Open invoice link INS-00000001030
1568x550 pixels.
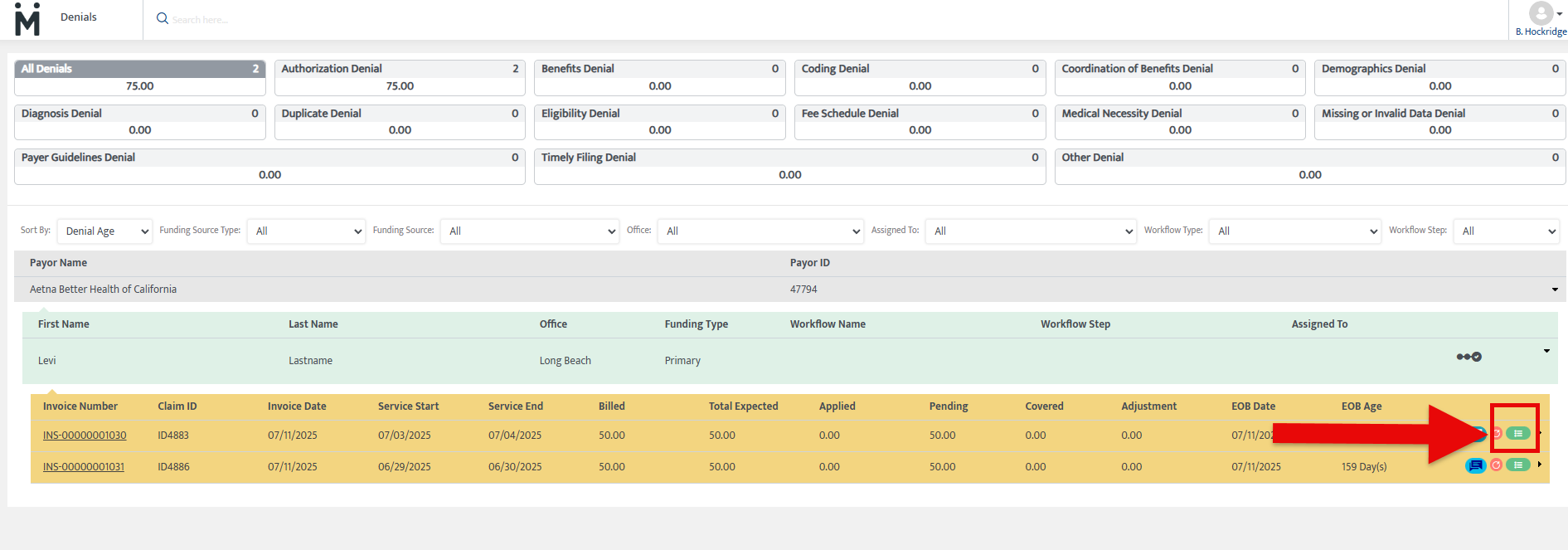click(x=85, y=436)
